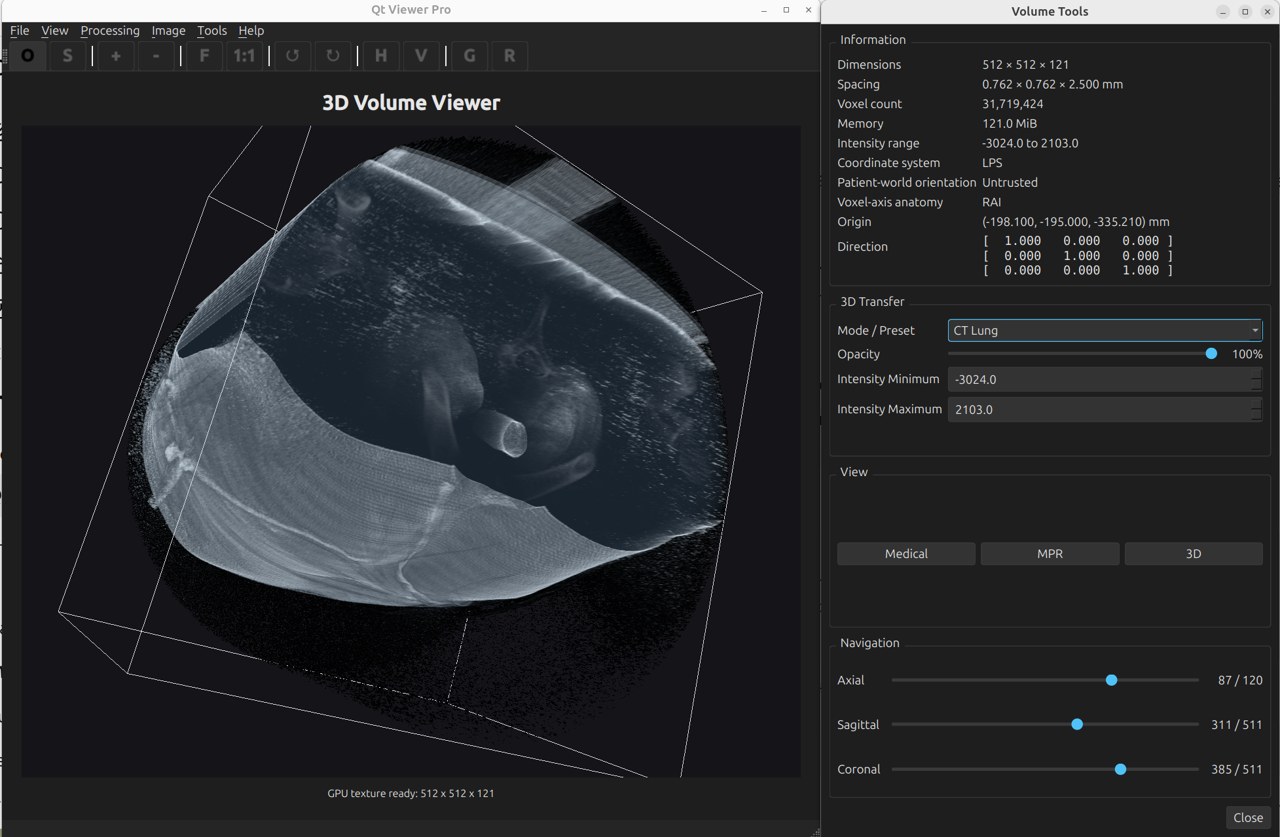Click the Intensity range '-3024.0 to 2103.0'
This screenshot has height=837, width=1280.
(1030, 143)
